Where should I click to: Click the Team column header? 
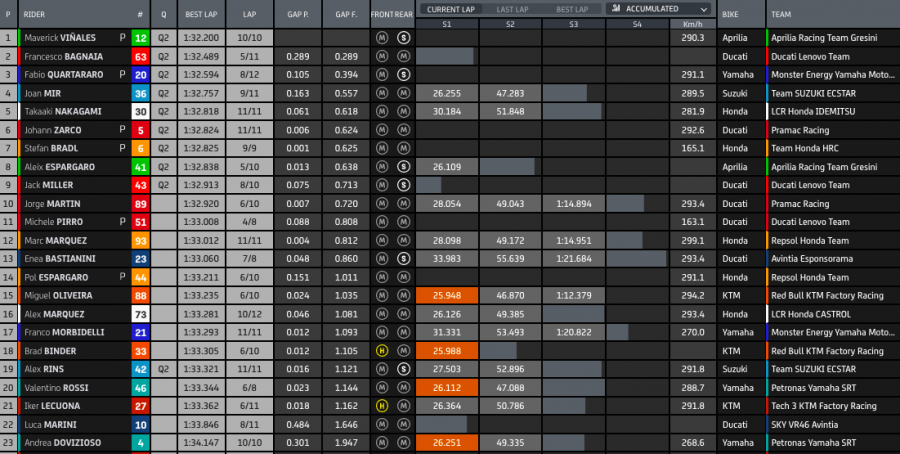[x=781, y=15]
